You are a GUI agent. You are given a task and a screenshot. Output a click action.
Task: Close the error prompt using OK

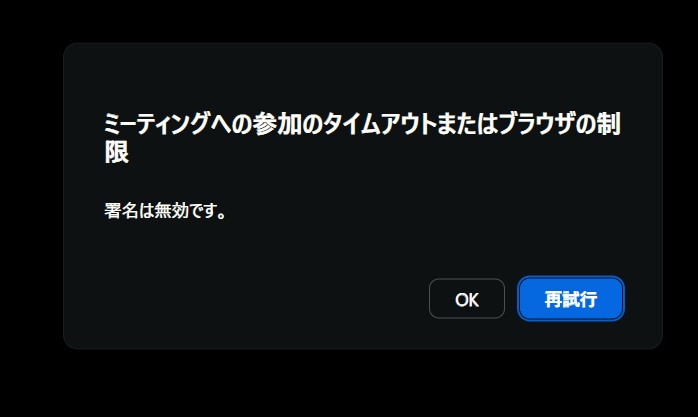pyautogui.click(x=467, y=299)
